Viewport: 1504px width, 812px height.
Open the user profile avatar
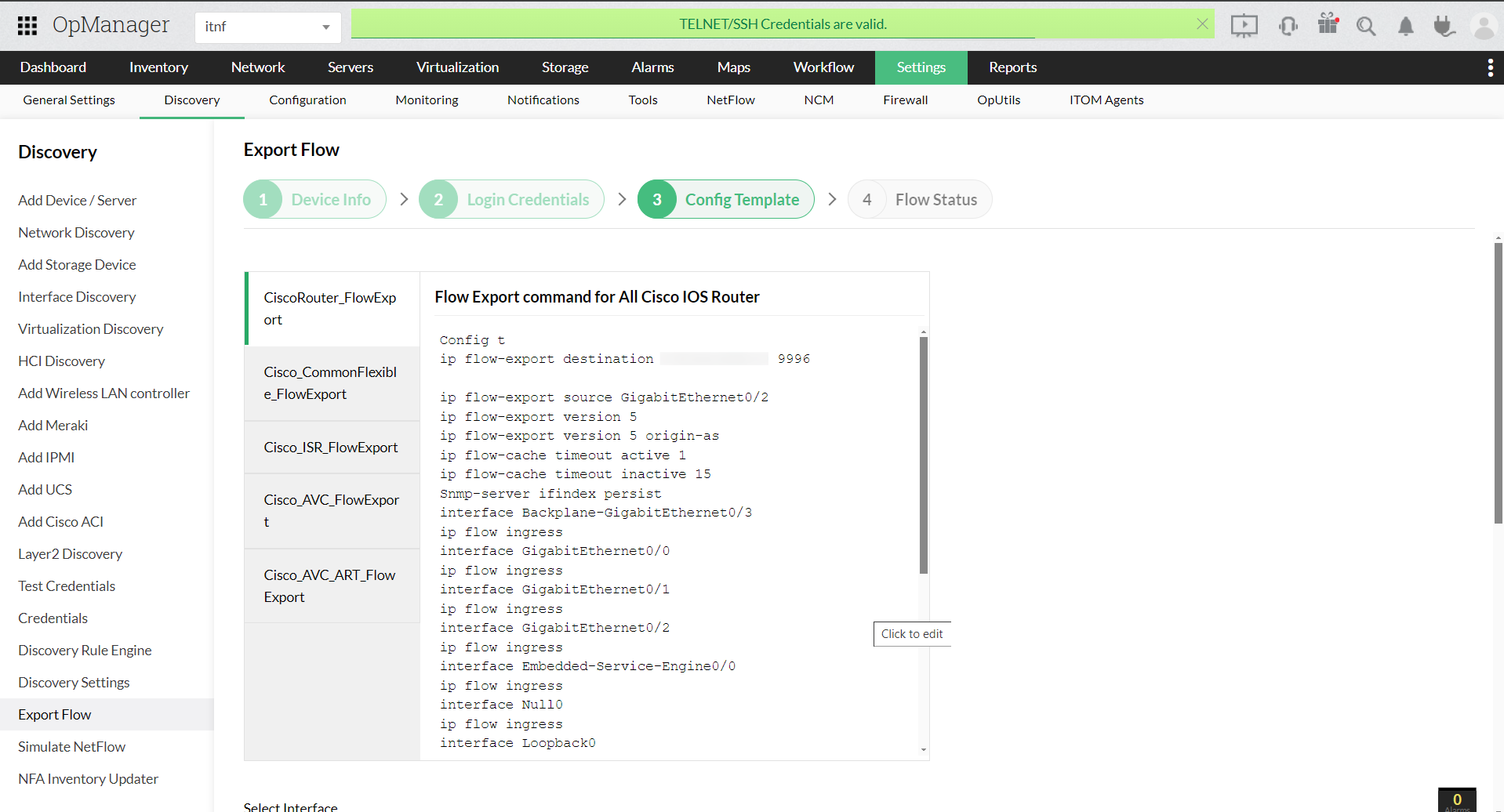click(1484, 26)
